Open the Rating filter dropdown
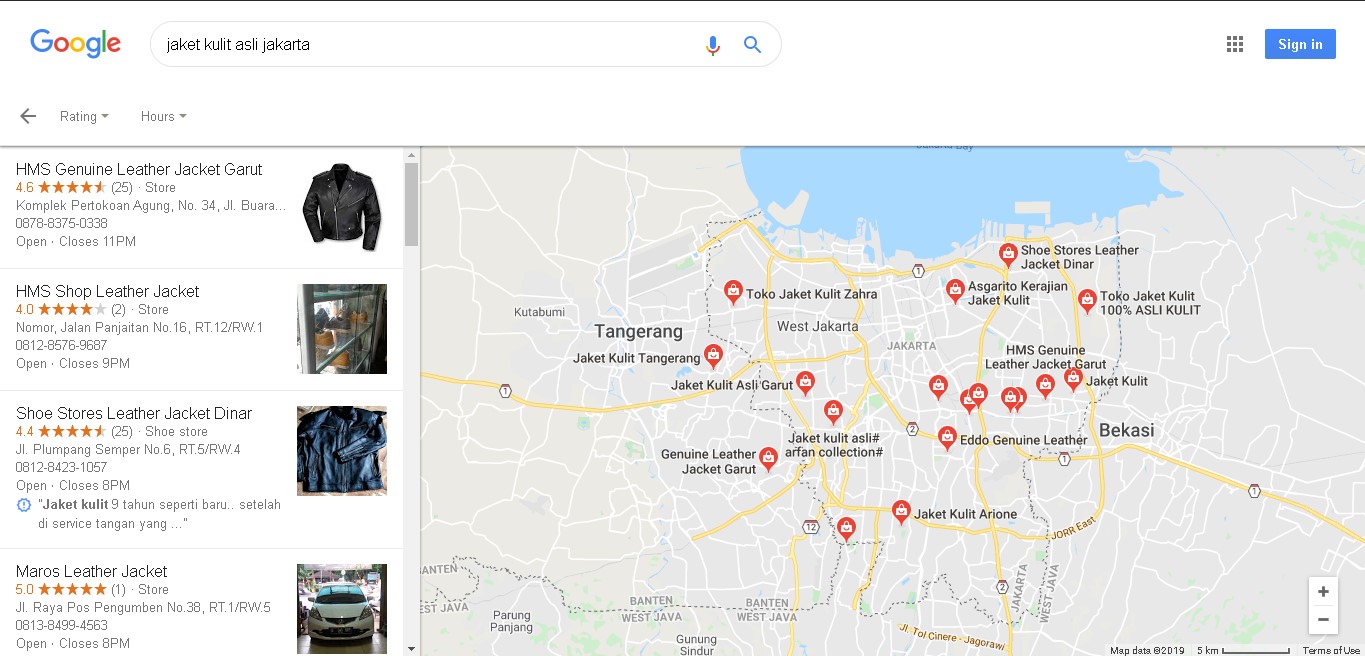Image resolution: width=1365 pixels, height=656 pixels. 84,116
